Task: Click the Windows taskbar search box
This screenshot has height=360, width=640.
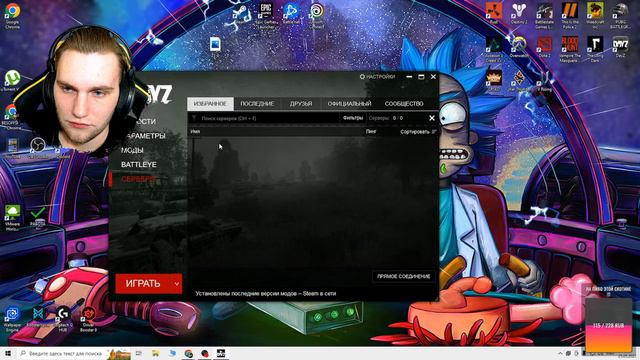Action: tap(73, 353)
